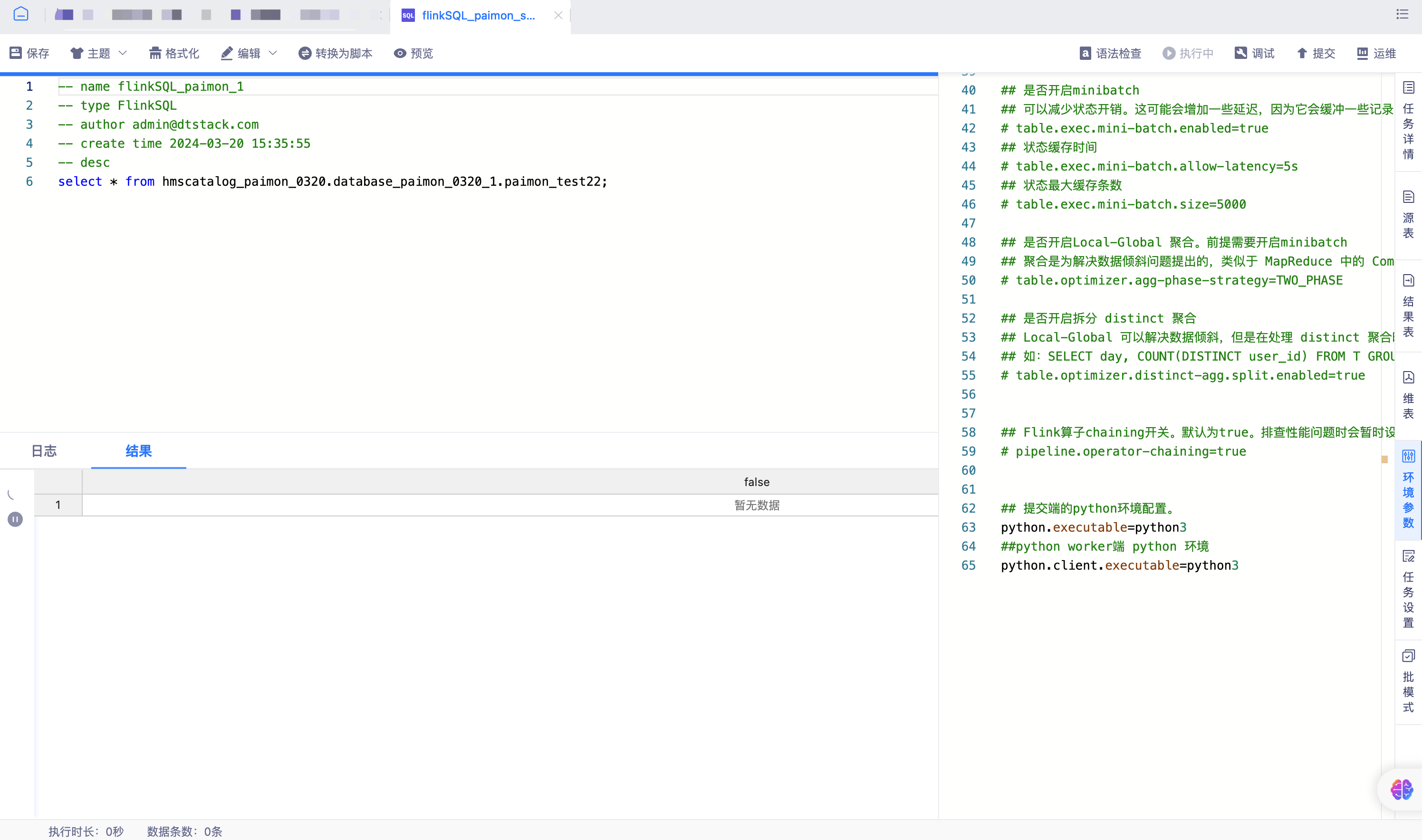Go to 运维 operations
This screenshot has height=840, width=1422.
coord(1377,53)
